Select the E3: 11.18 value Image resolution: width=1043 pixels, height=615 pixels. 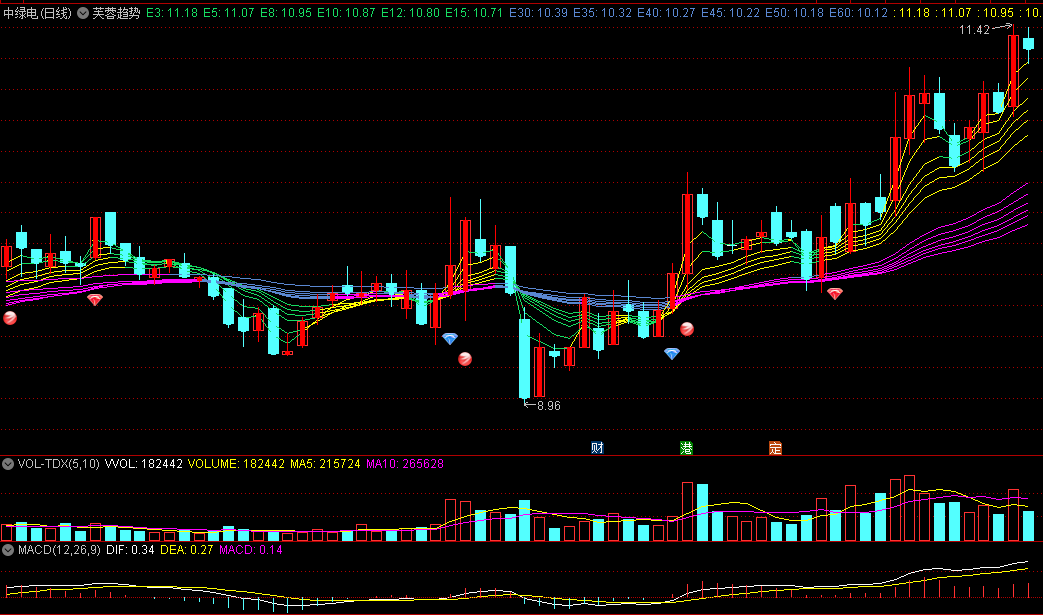click(x=172, y=13)
